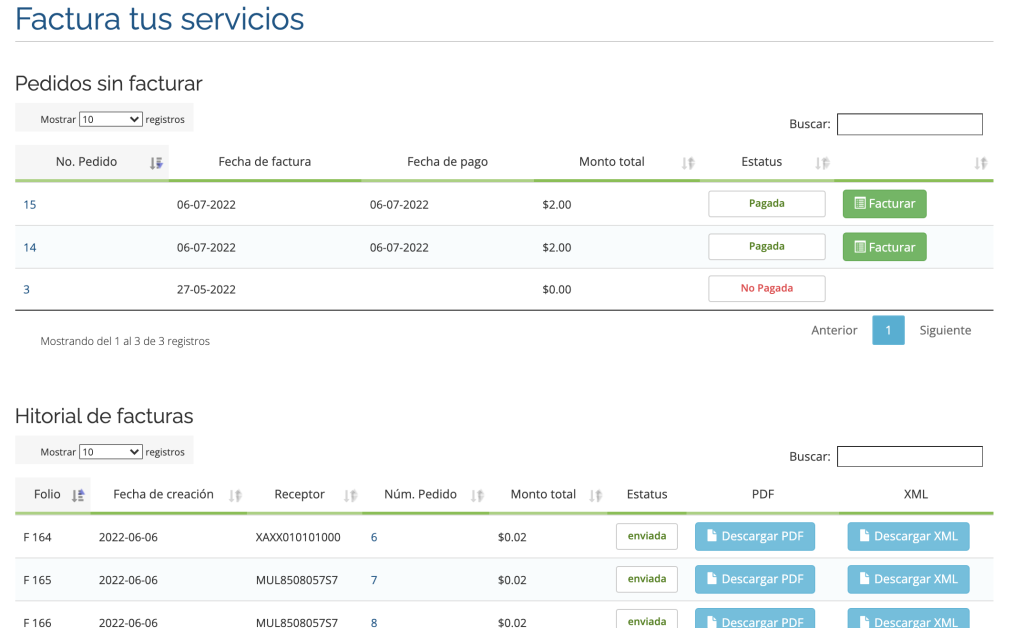Invoice order 14 with its Facturar button
The height and width of the screenshot is (628, 1024).
pyautogui.click(x=884, y=247)
